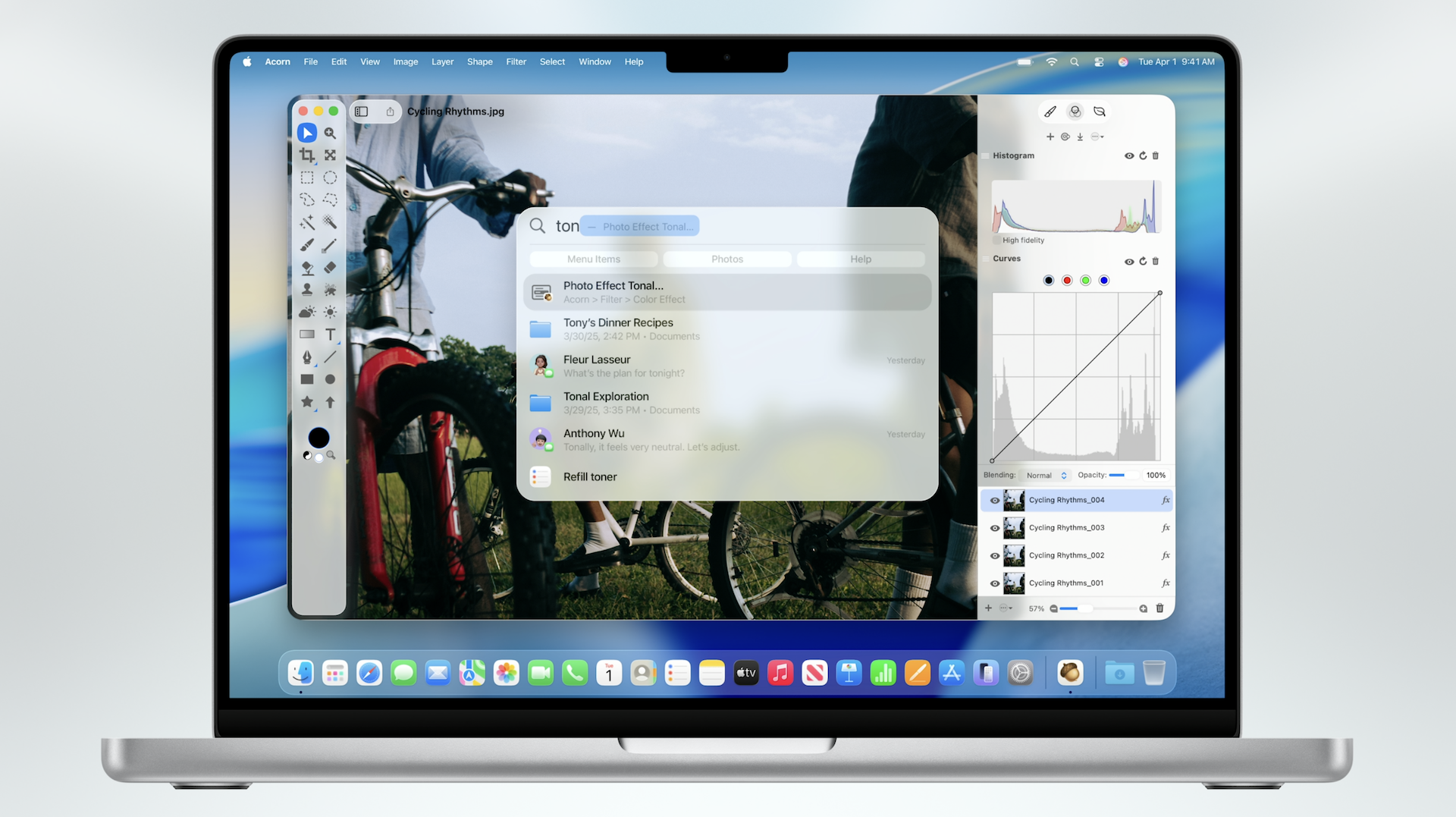Choose the Magic Wand tool
The image size is (1456, 817).
[306, 223]
